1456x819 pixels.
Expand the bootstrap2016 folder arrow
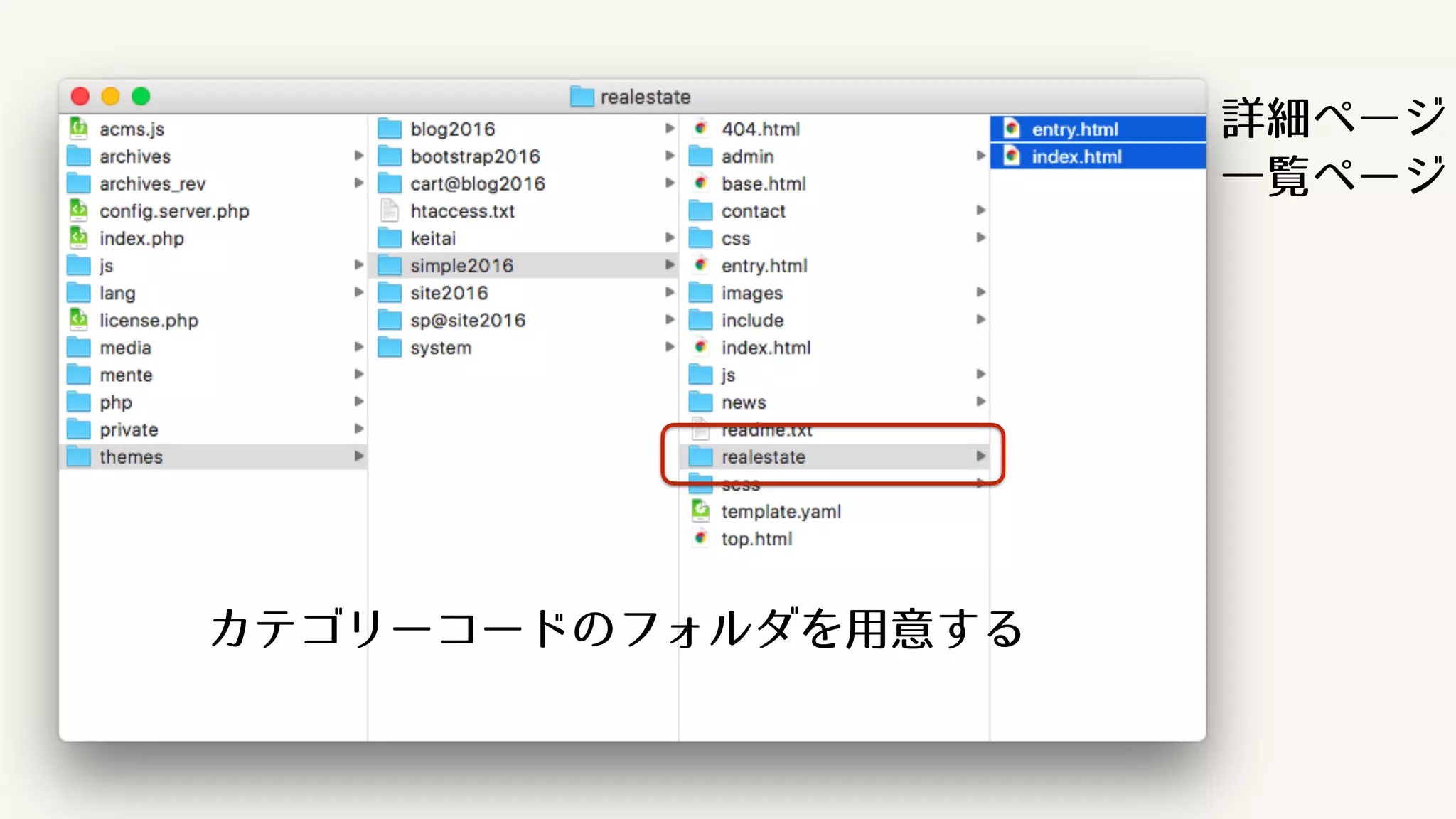pos(670,156)
